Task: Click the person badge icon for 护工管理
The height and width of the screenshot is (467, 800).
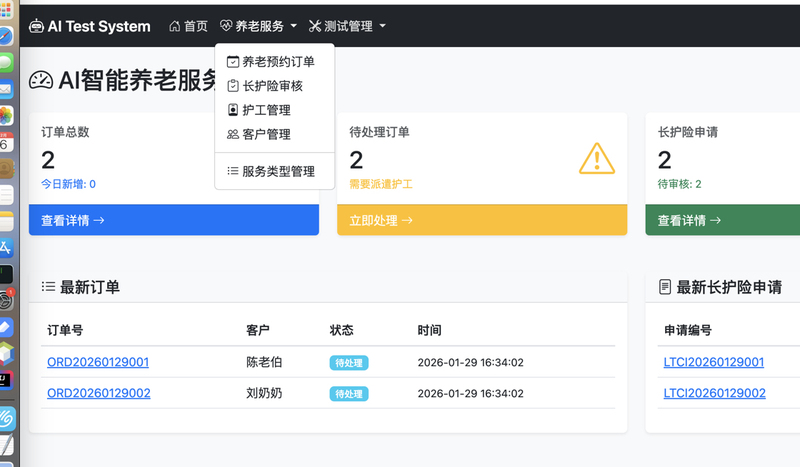Action: click(233, 110)
